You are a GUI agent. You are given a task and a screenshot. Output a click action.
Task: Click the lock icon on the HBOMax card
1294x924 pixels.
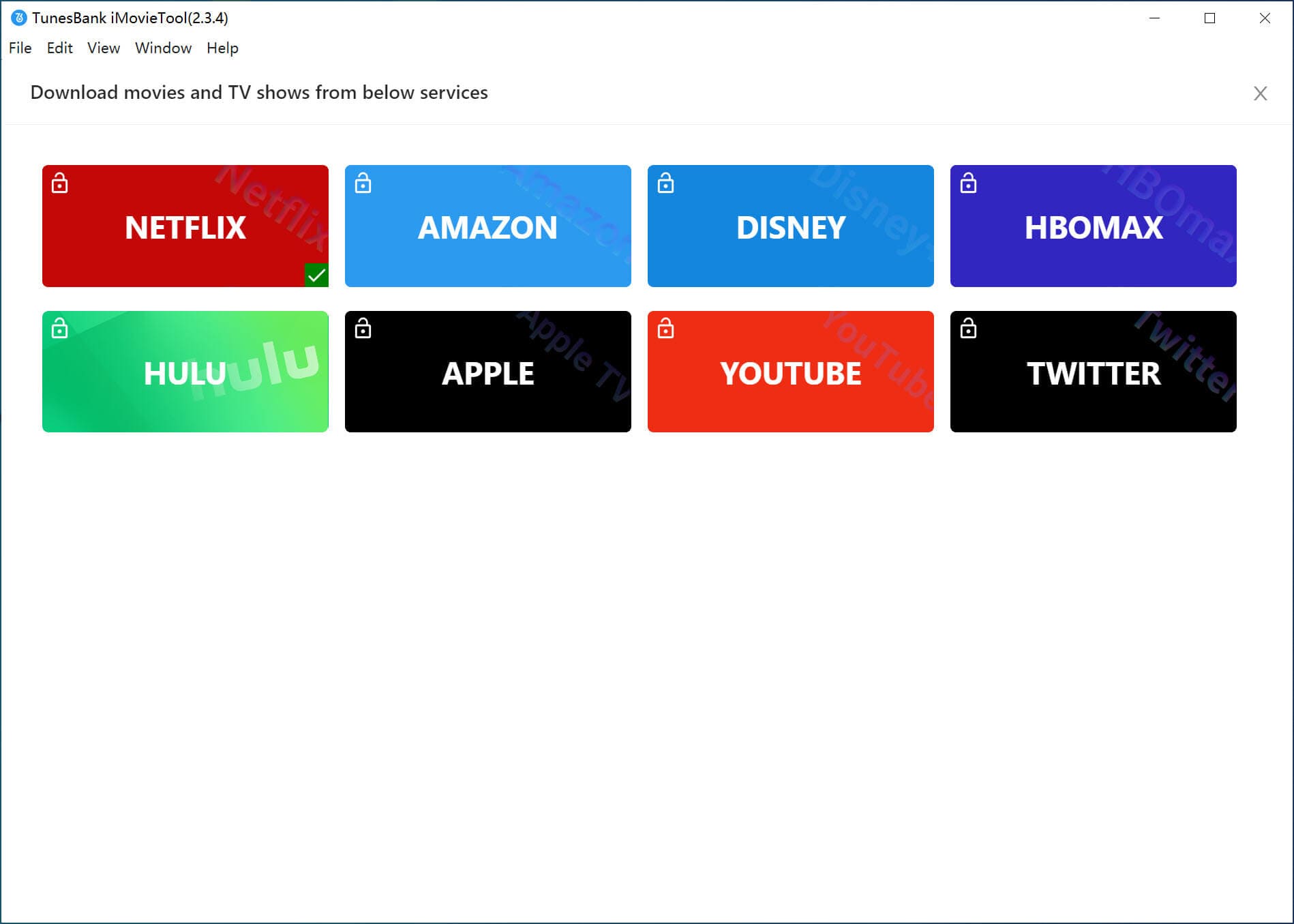click(x=968, y=183)
